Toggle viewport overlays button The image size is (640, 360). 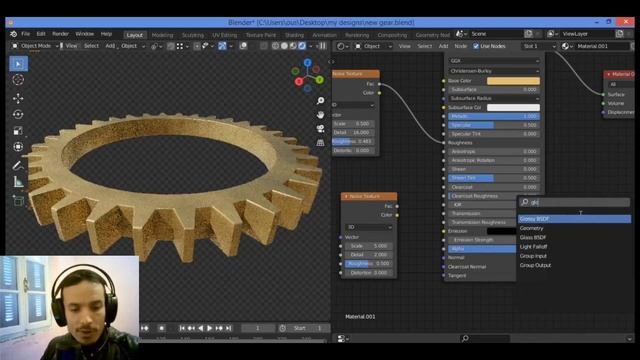[x=243, y=46]
